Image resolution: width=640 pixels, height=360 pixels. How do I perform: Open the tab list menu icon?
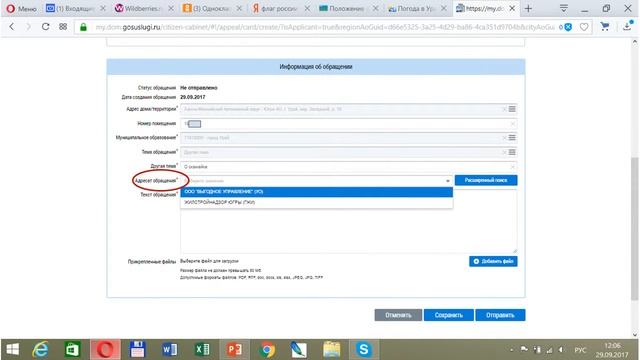pos(564,8)
